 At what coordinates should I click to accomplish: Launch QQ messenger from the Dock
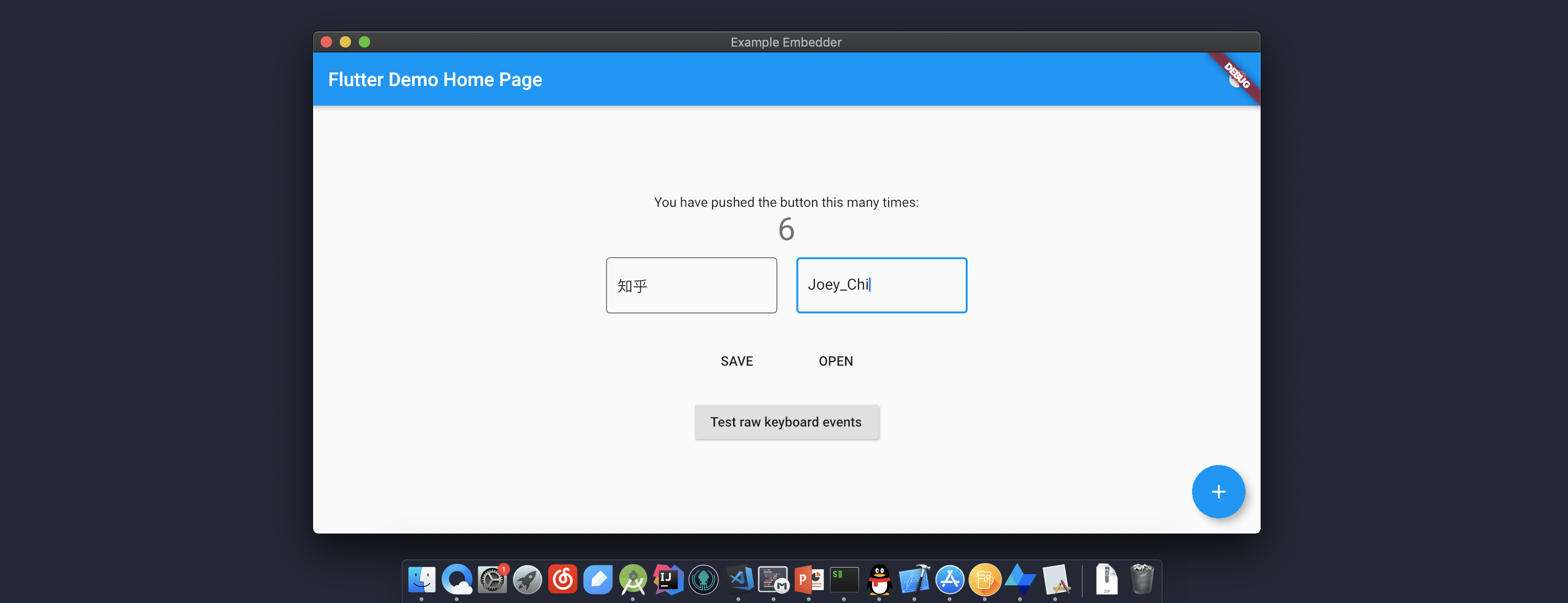point(880,580)
